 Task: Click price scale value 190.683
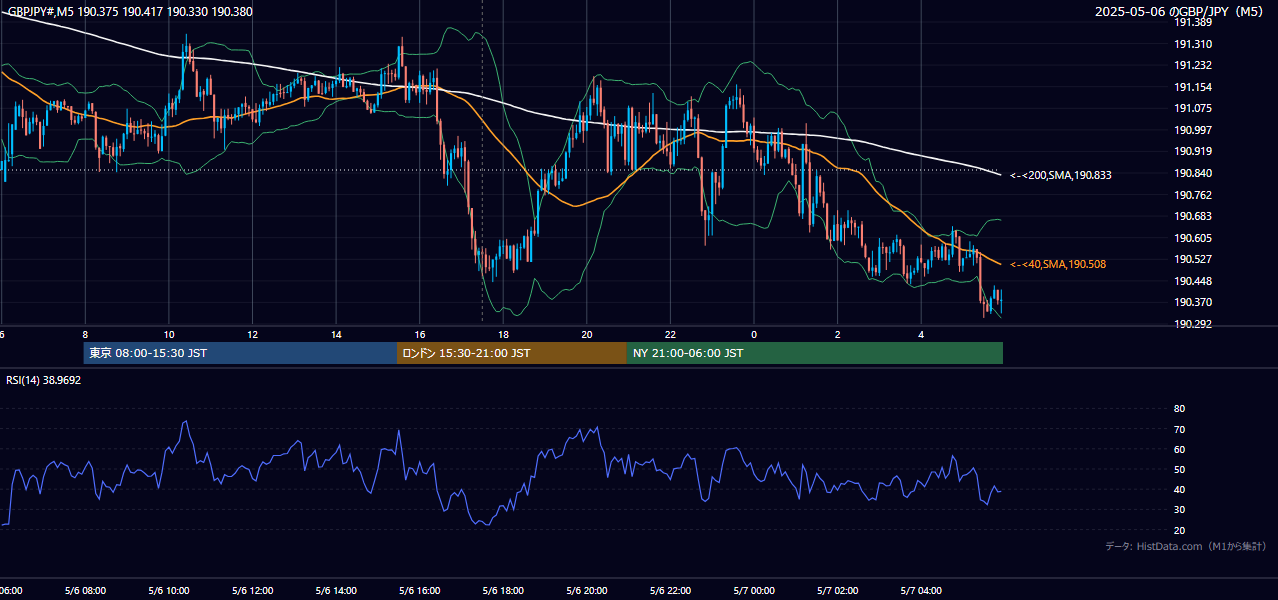click(1193, 216)
